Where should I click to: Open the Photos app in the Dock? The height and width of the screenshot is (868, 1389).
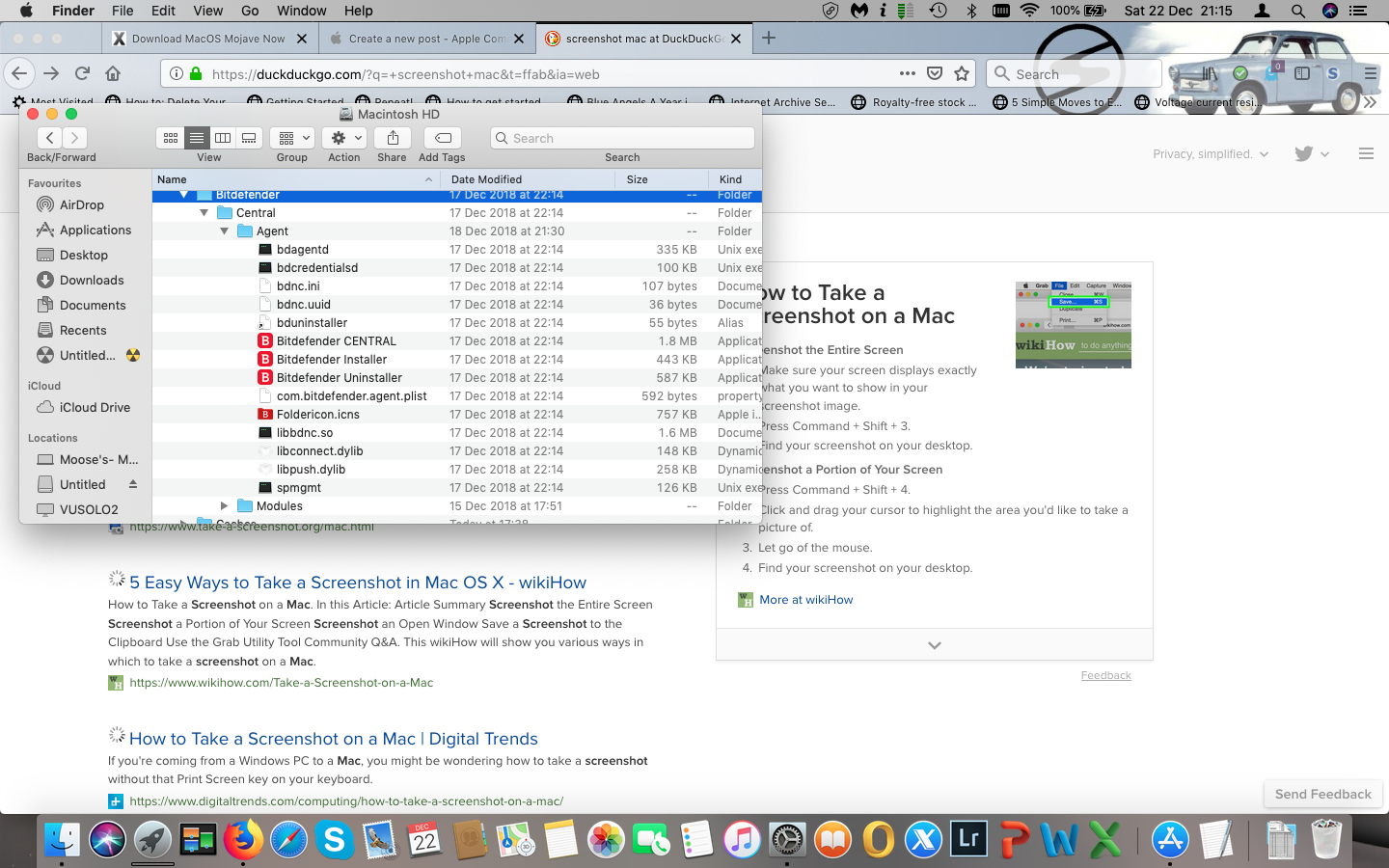pos(606,839)
